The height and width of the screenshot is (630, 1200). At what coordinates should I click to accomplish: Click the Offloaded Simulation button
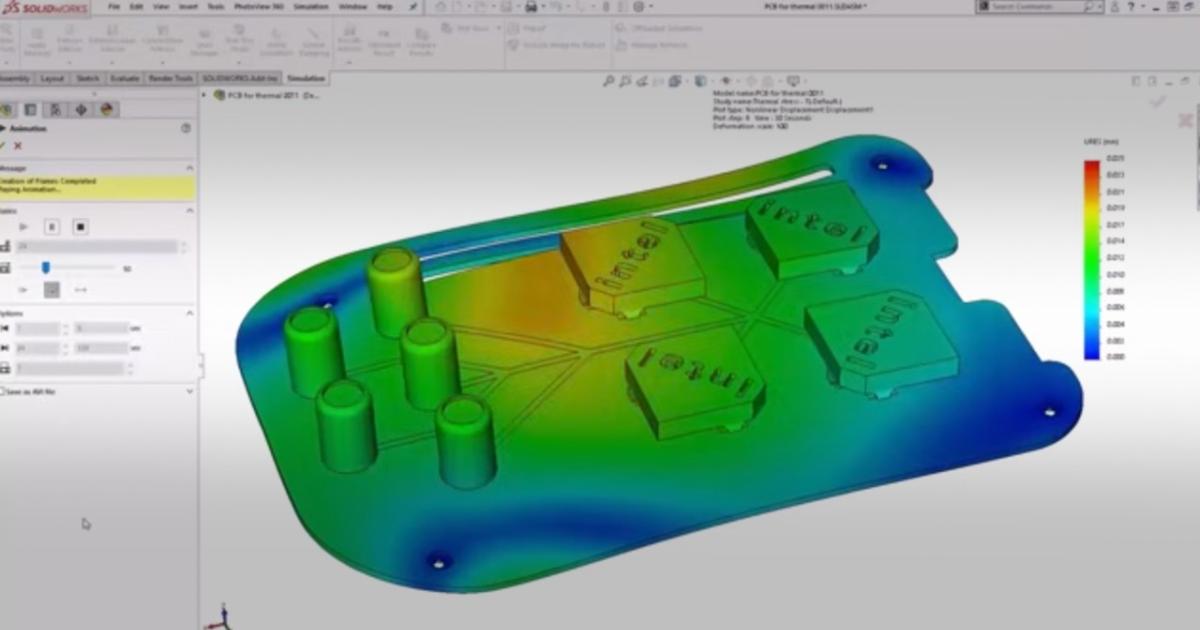pos(658,28)
